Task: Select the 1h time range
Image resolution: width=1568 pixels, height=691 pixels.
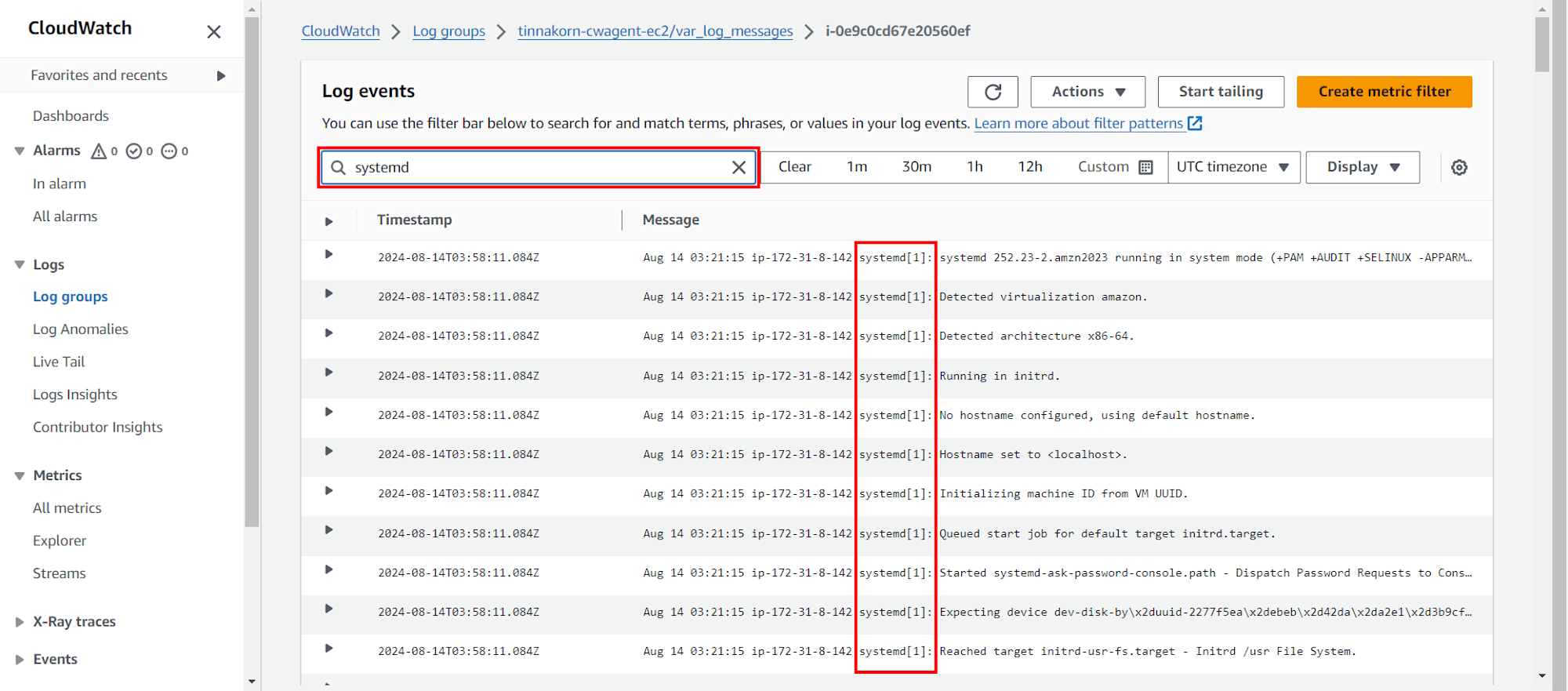Action: (975, 167)
